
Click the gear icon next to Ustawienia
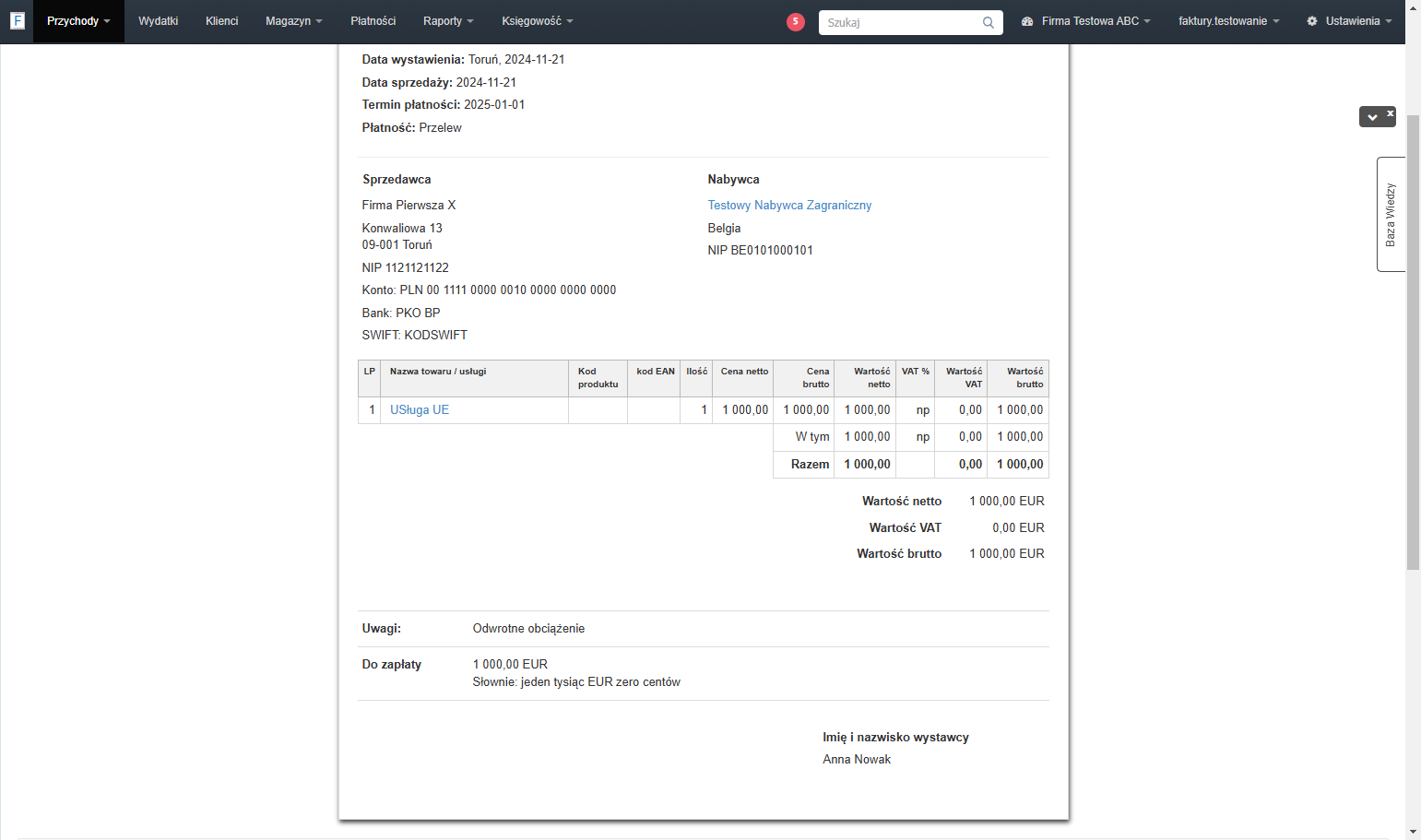click(1312, 21)
